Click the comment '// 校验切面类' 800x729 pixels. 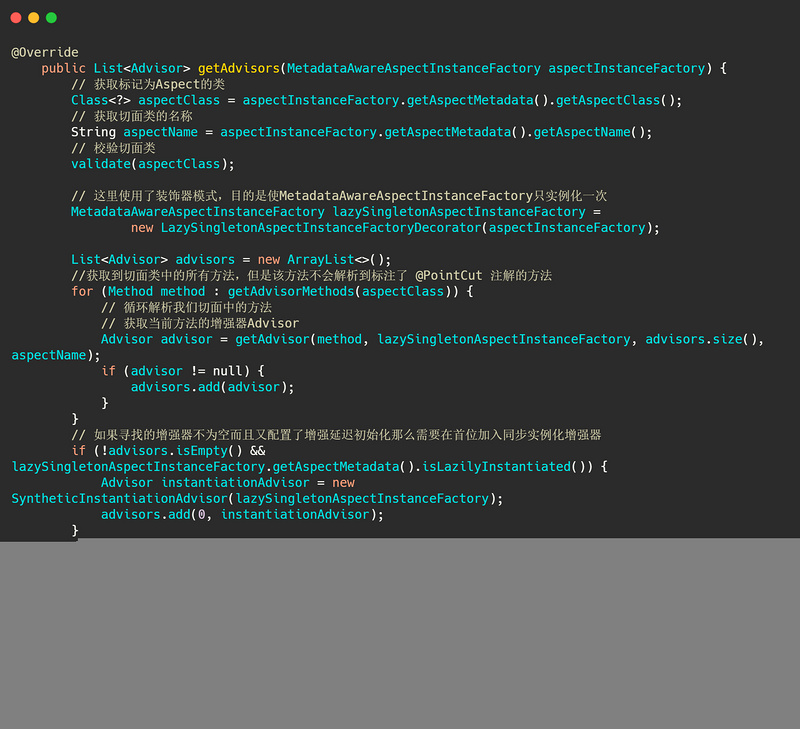[x=113, y=148]
